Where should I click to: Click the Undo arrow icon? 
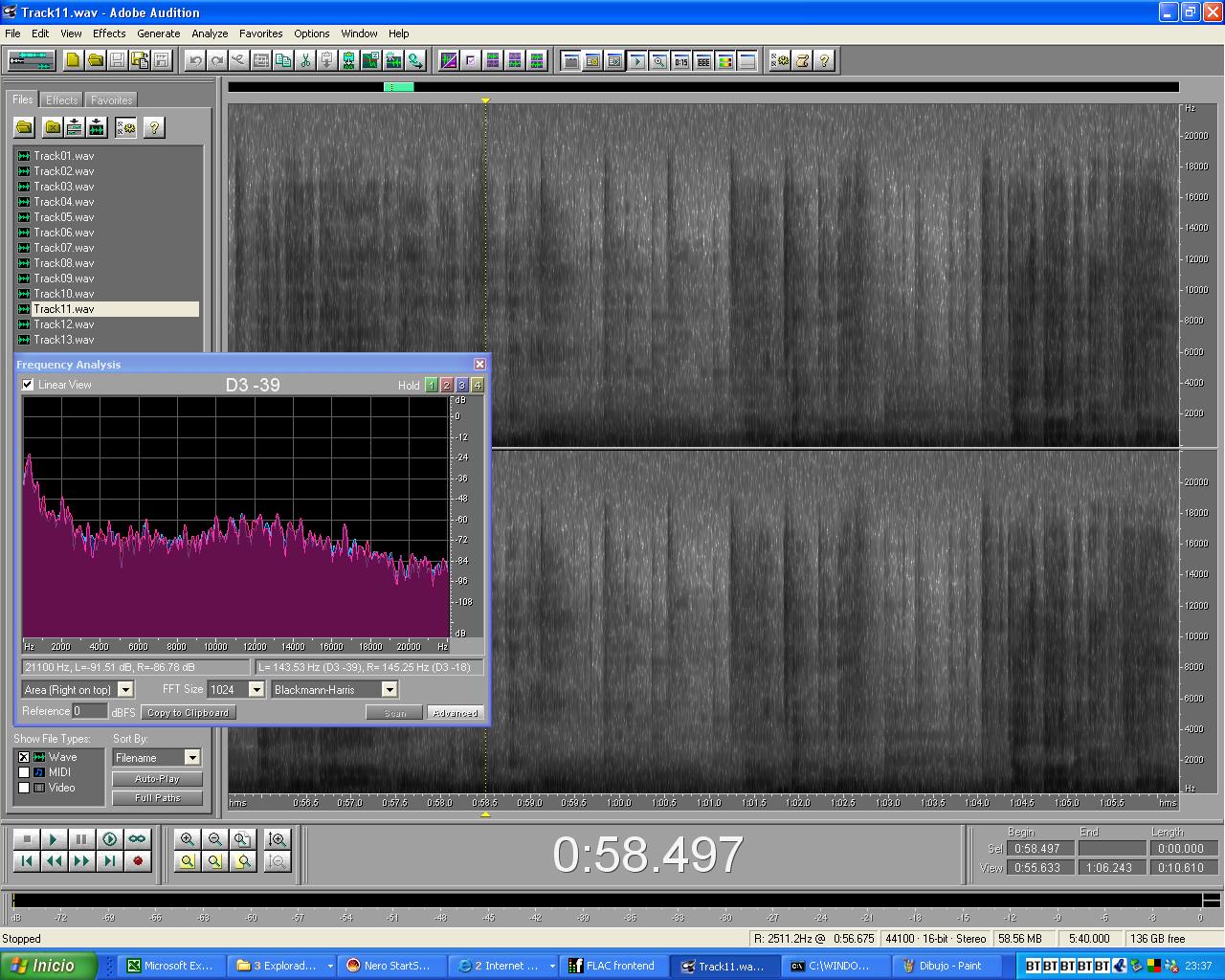(x=195, y=60)
